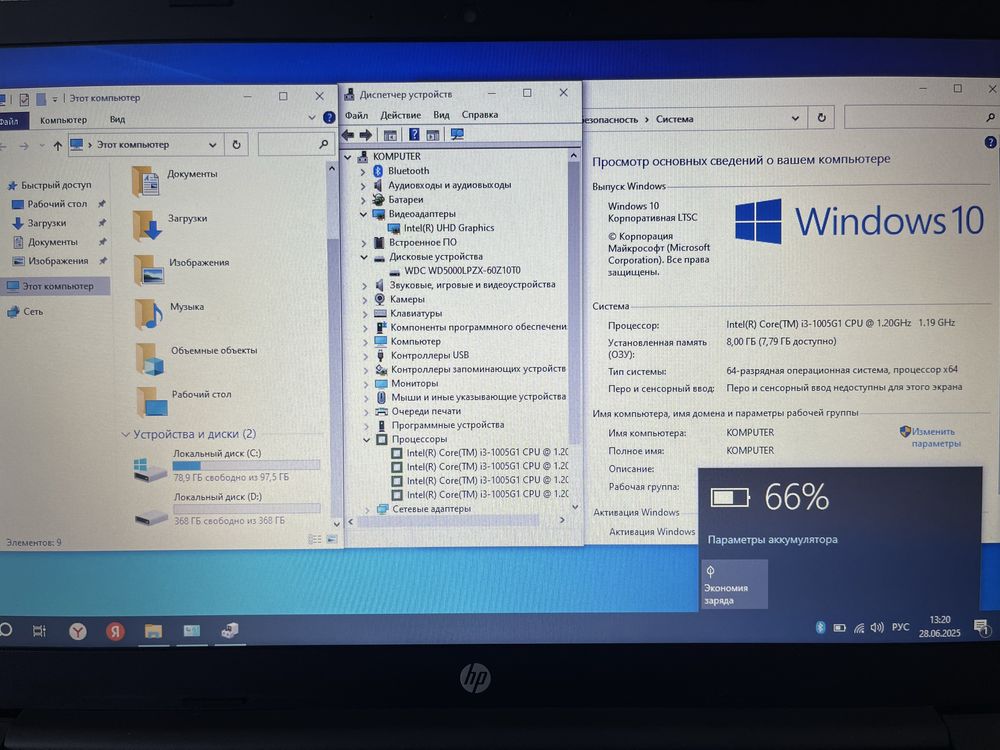
Task: Select WDC WD5000LPZX disk drive entry
Action: tap(462, 270)
